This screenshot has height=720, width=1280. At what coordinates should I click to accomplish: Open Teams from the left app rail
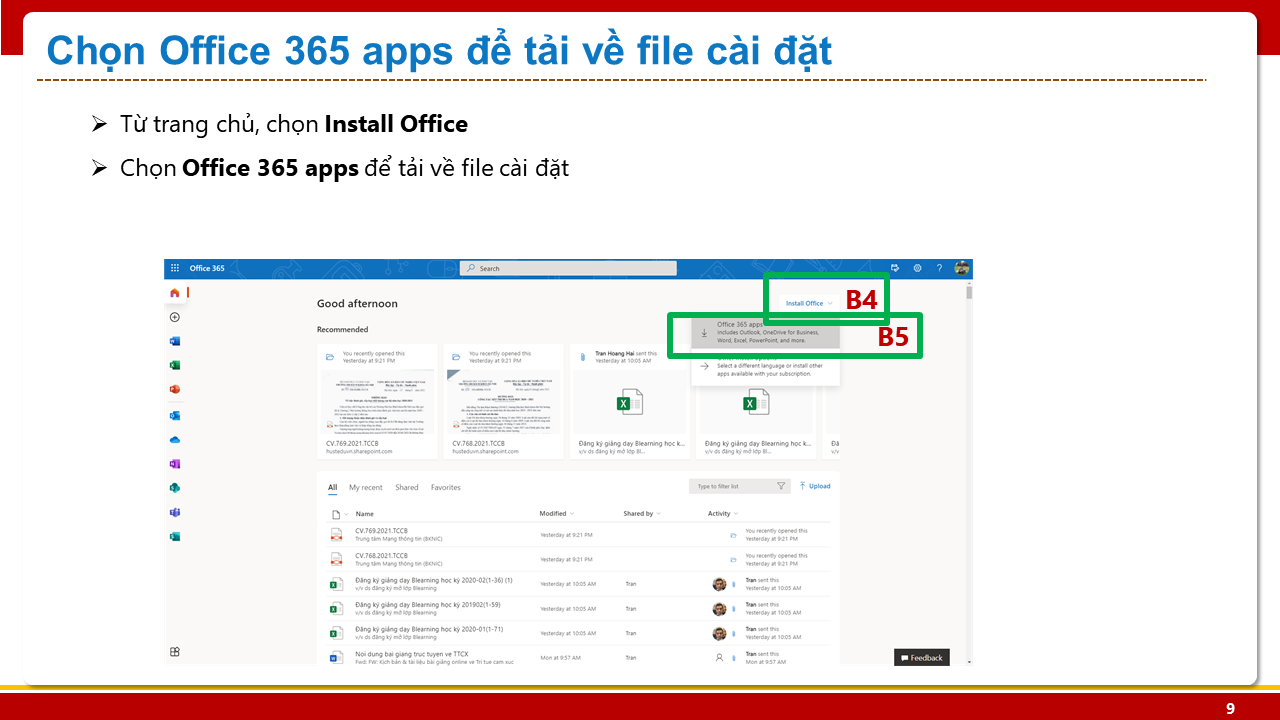174,512
